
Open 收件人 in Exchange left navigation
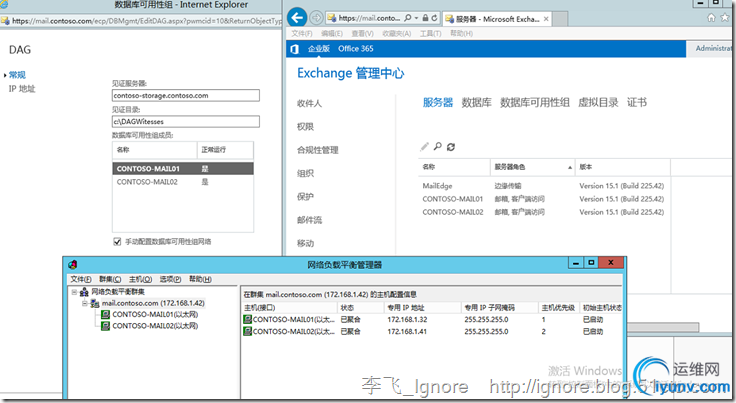coord(309,103)
